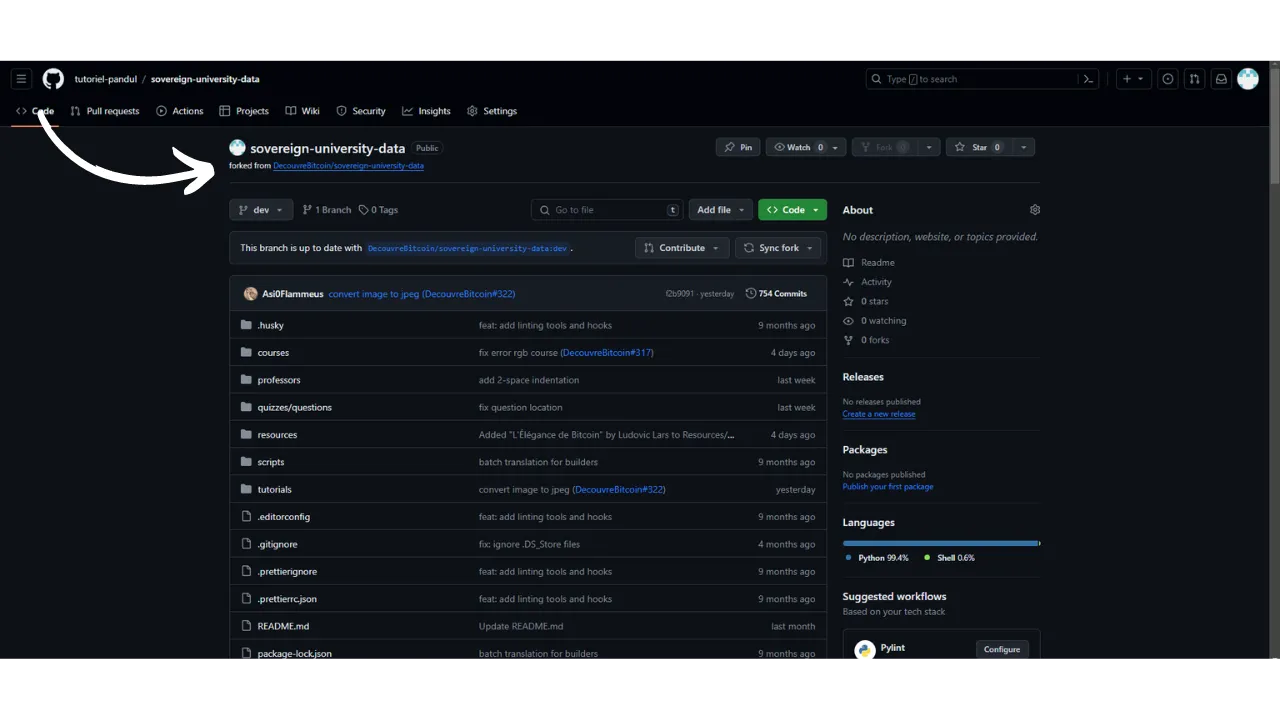1280x720 pixels.
Task: Switch to the Security tab
Action: (361, 111)
